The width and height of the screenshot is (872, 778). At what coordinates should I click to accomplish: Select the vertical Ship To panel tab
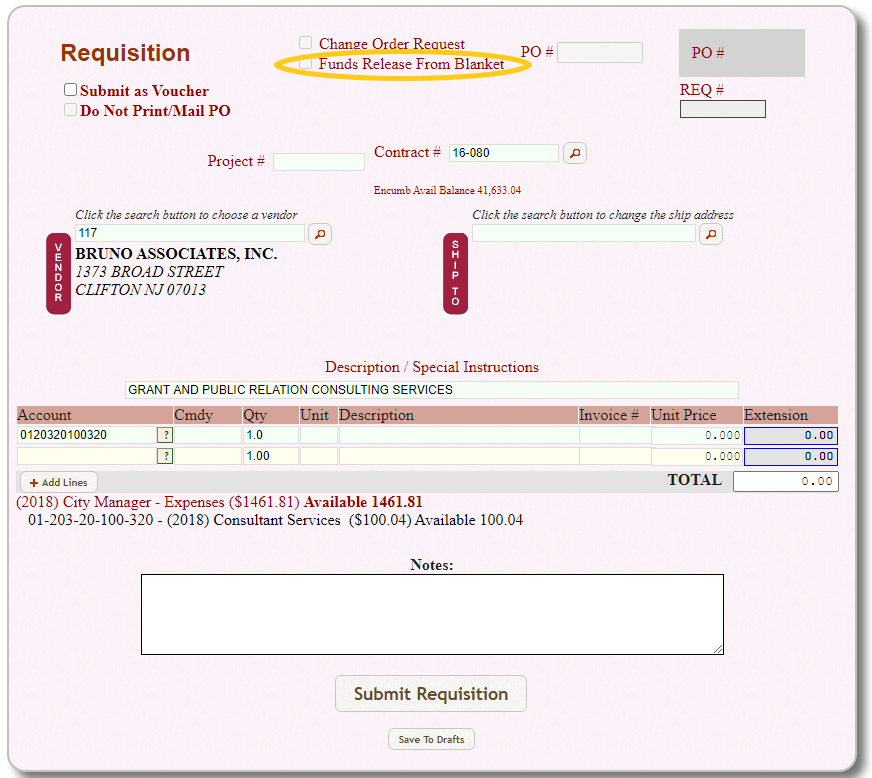click(455, 272)
